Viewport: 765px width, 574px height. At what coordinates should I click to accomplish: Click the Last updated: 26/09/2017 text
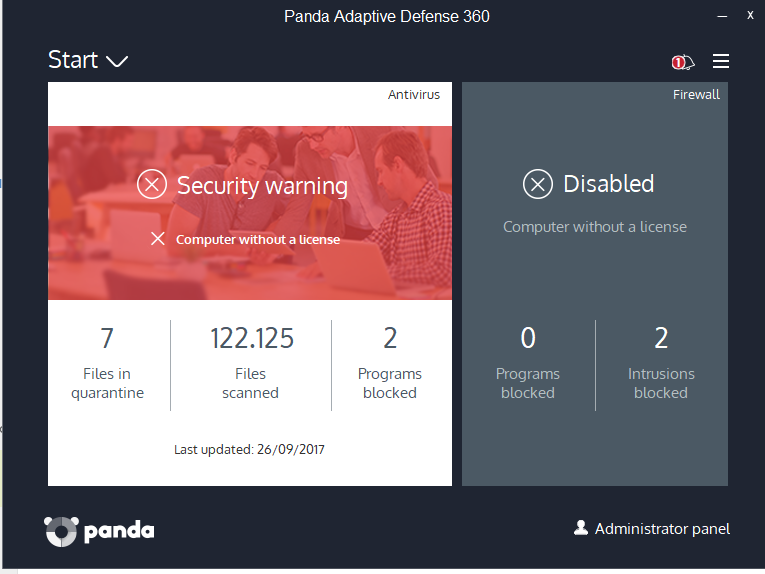pos(249,449)
